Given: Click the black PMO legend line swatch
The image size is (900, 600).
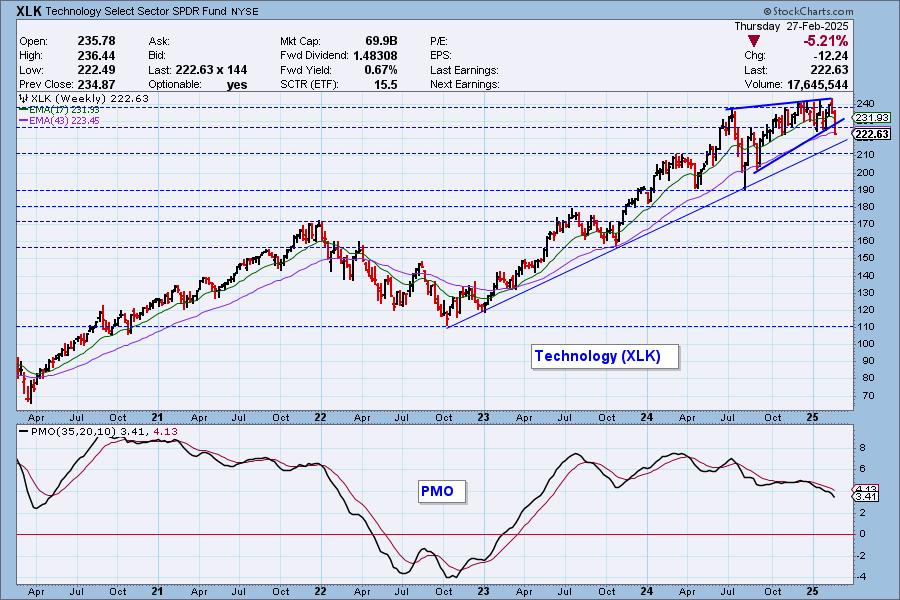Looking at the screenshot, I should pos(24,432).
